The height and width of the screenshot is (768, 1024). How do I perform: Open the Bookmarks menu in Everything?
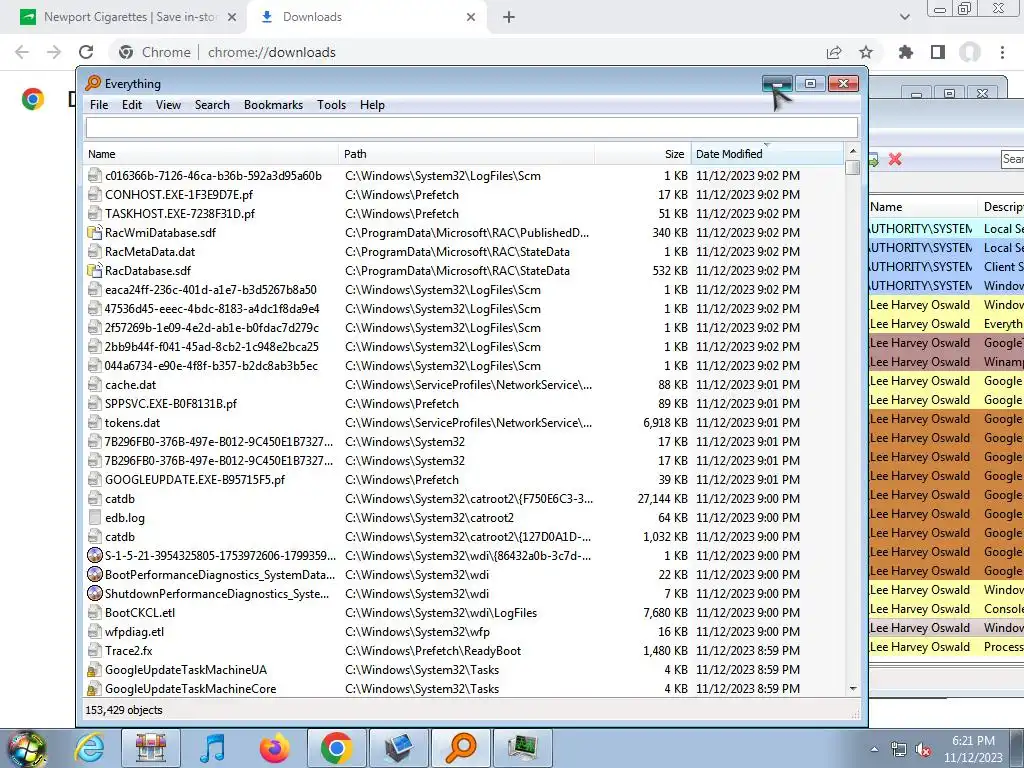pyautogui.click(x=274, y=104)
